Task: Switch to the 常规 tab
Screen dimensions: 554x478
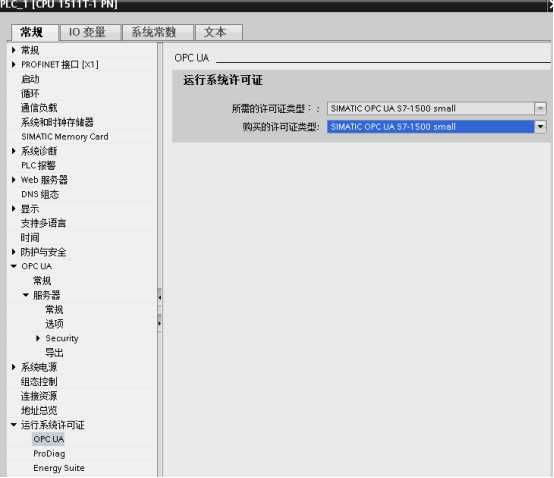Action: pyautogui.click(x=34, y=33)
